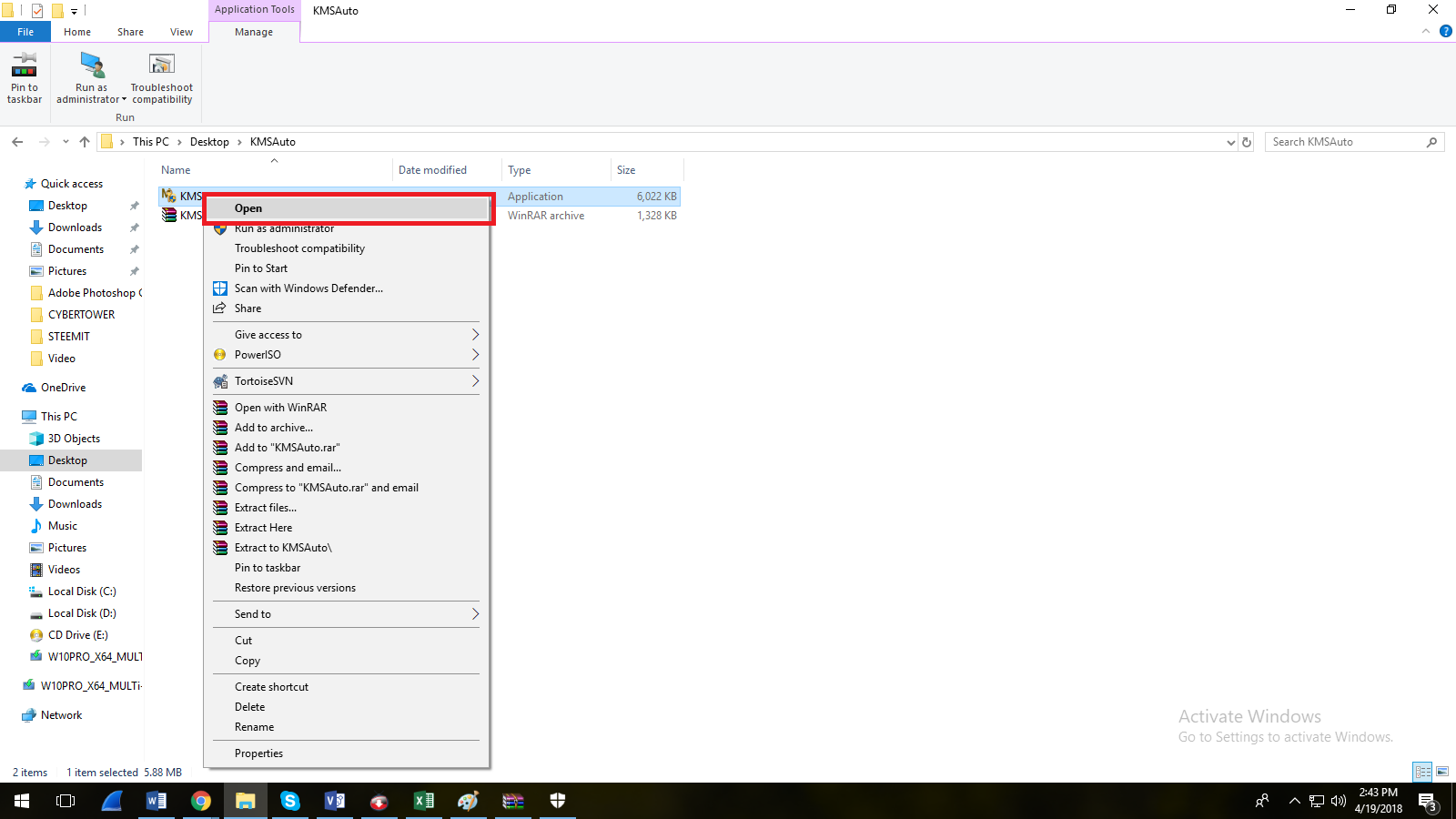The width and height of the screenshot is (1456, 819).
Task: Click Troubleshoot compatibility ribbon icon
Action: tap(162, 77)
